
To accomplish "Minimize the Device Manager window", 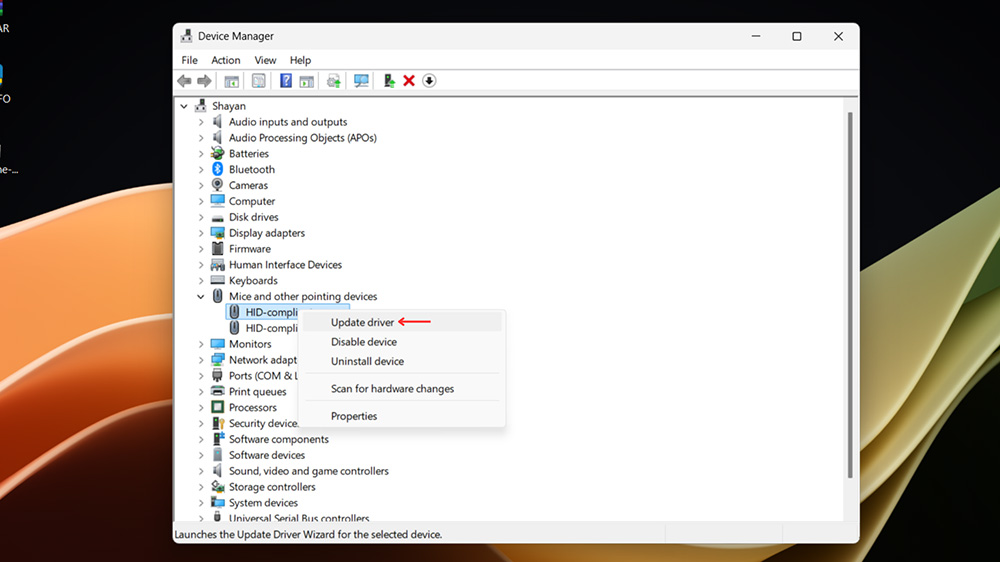I will pos(756,36).
